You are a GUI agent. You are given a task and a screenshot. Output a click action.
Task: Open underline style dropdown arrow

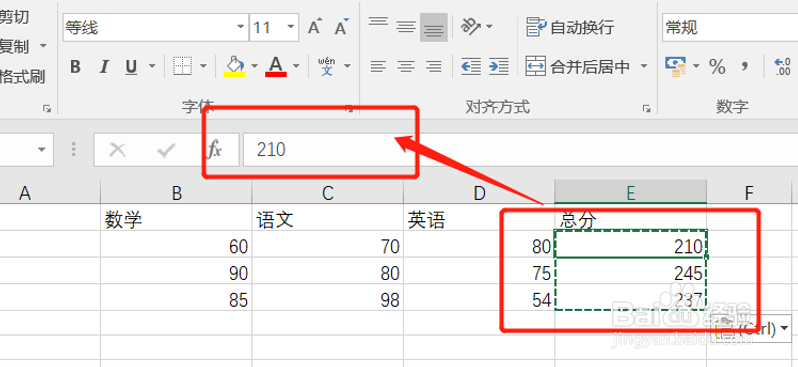tap(152, 66)
